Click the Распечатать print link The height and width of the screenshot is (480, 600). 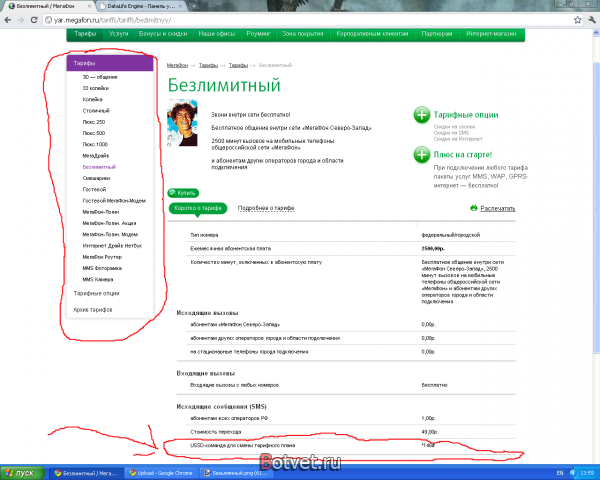(x=498, y=209)
